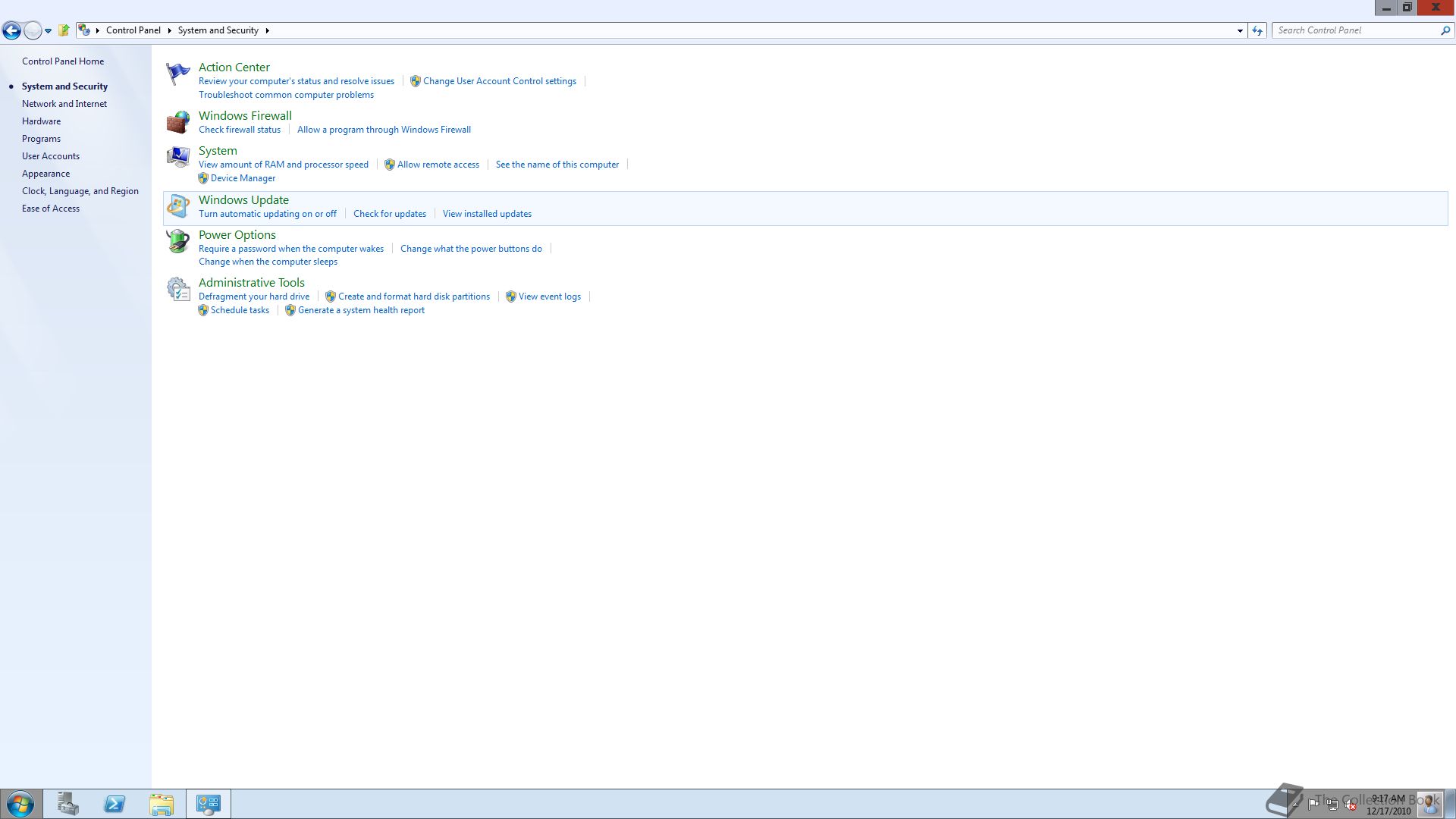The image size is (1456, 819).
Task: Click the Control Panel icon in address bar
Action: [x=84, y=30]
